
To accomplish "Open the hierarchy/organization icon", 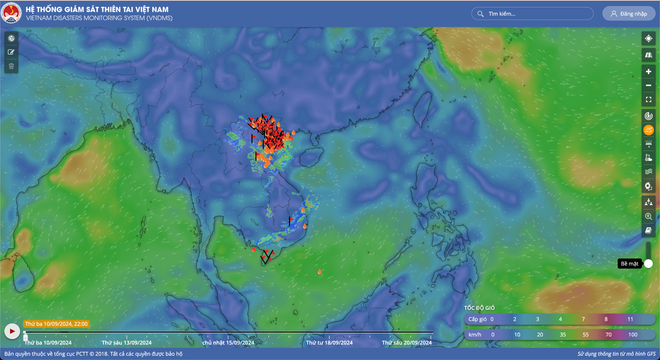I will (648, 202).
